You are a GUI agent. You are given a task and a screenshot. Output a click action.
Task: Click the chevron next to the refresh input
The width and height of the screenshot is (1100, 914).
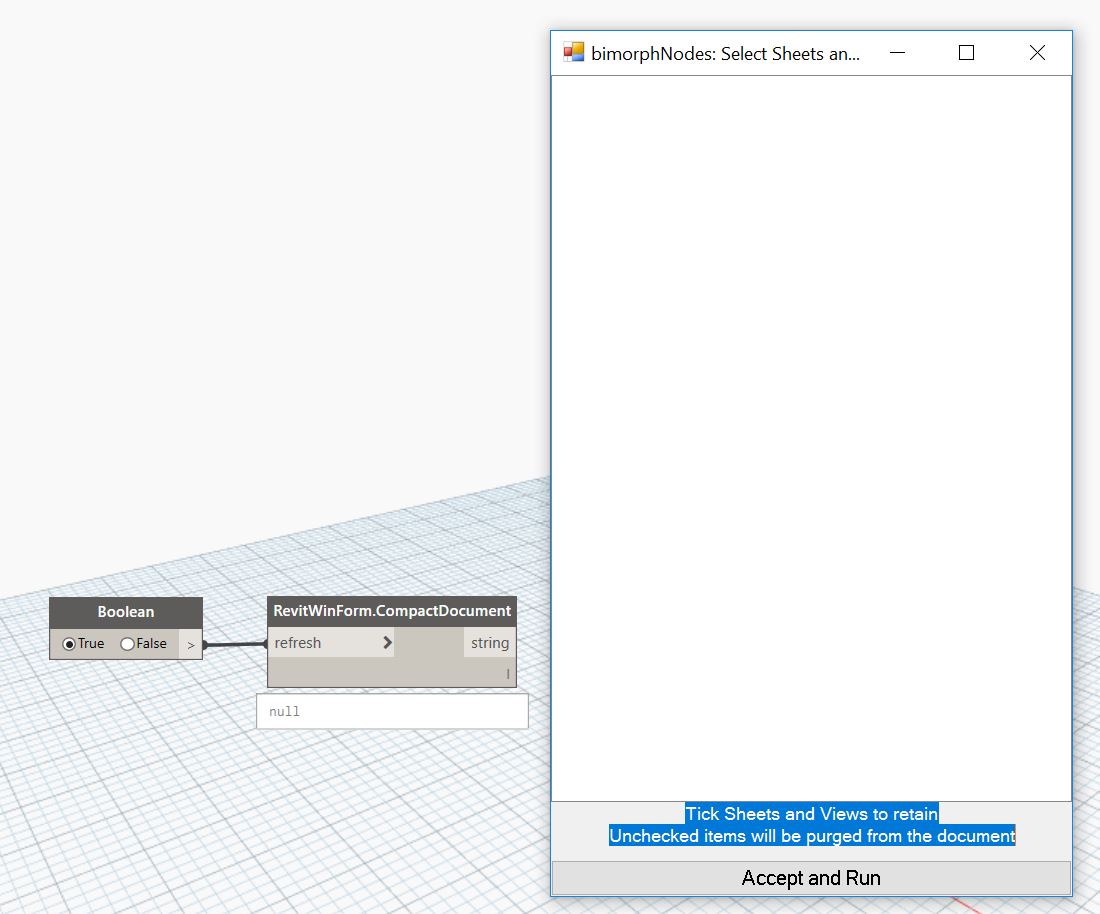[x=386, y=642]
